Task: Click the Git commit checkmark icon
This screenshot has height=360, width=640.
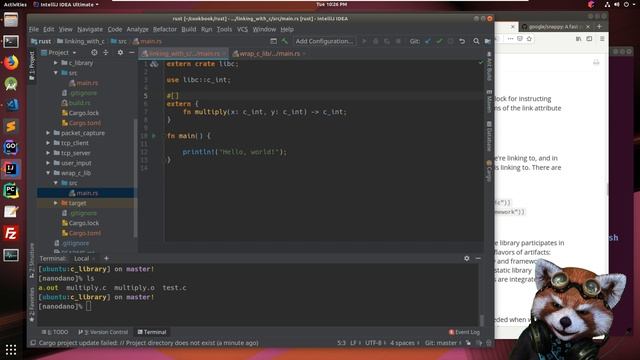Action: [x=439, y=41]
